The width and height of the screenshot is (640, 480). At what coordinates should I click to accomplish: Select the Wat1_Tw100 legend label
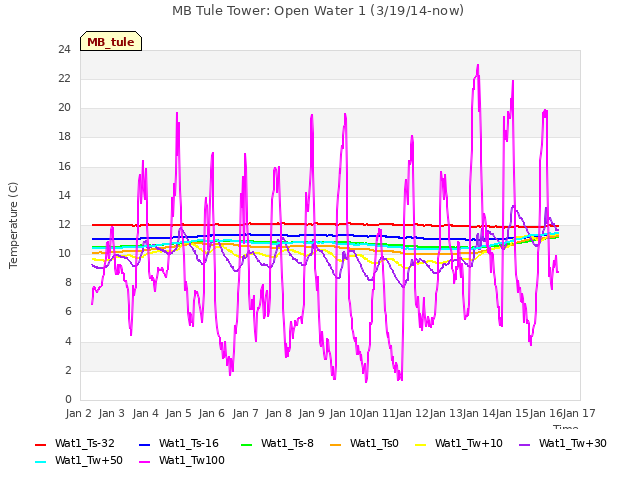[191, 460]
